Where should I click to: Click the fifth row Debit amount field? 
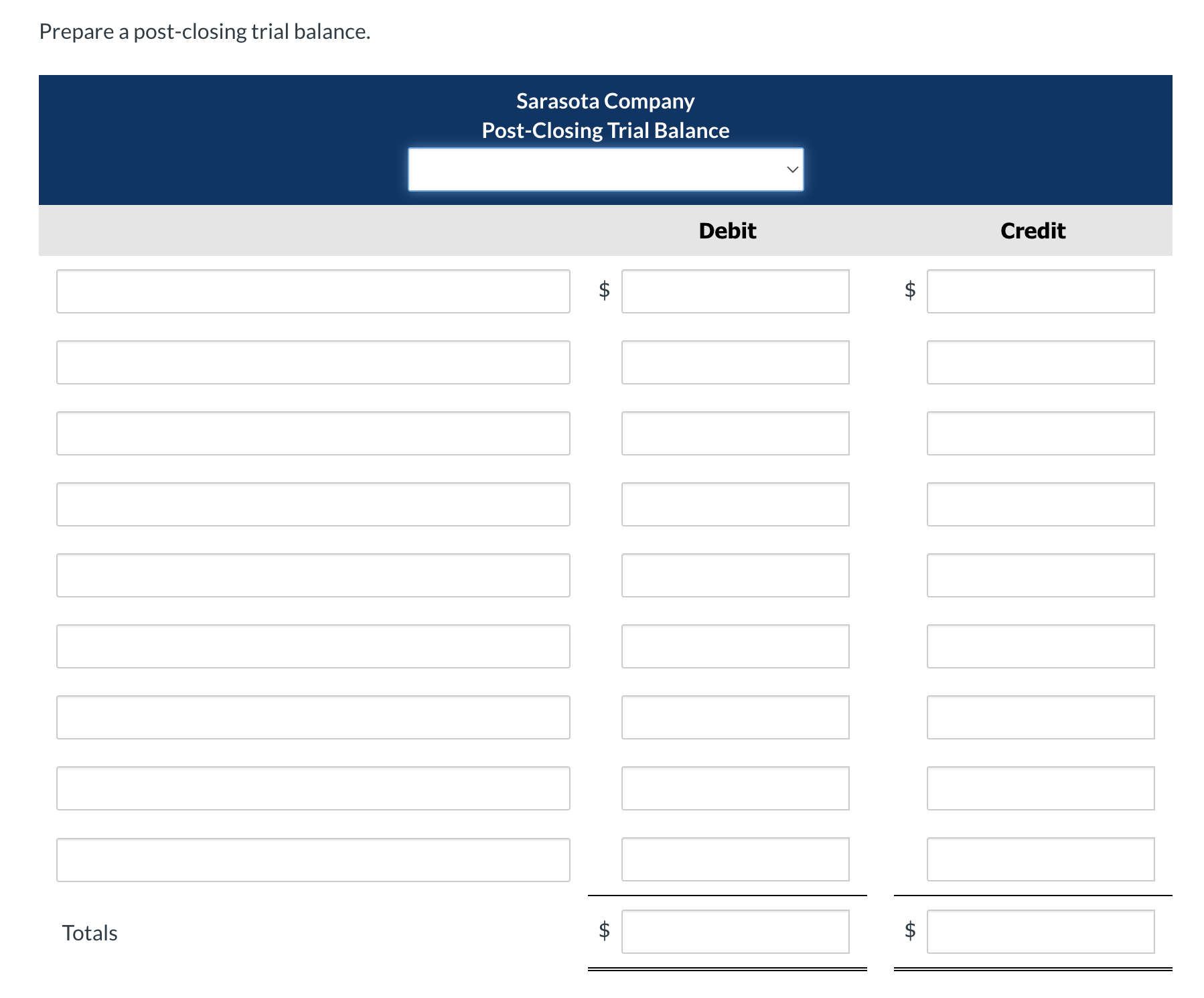[735, 575]
